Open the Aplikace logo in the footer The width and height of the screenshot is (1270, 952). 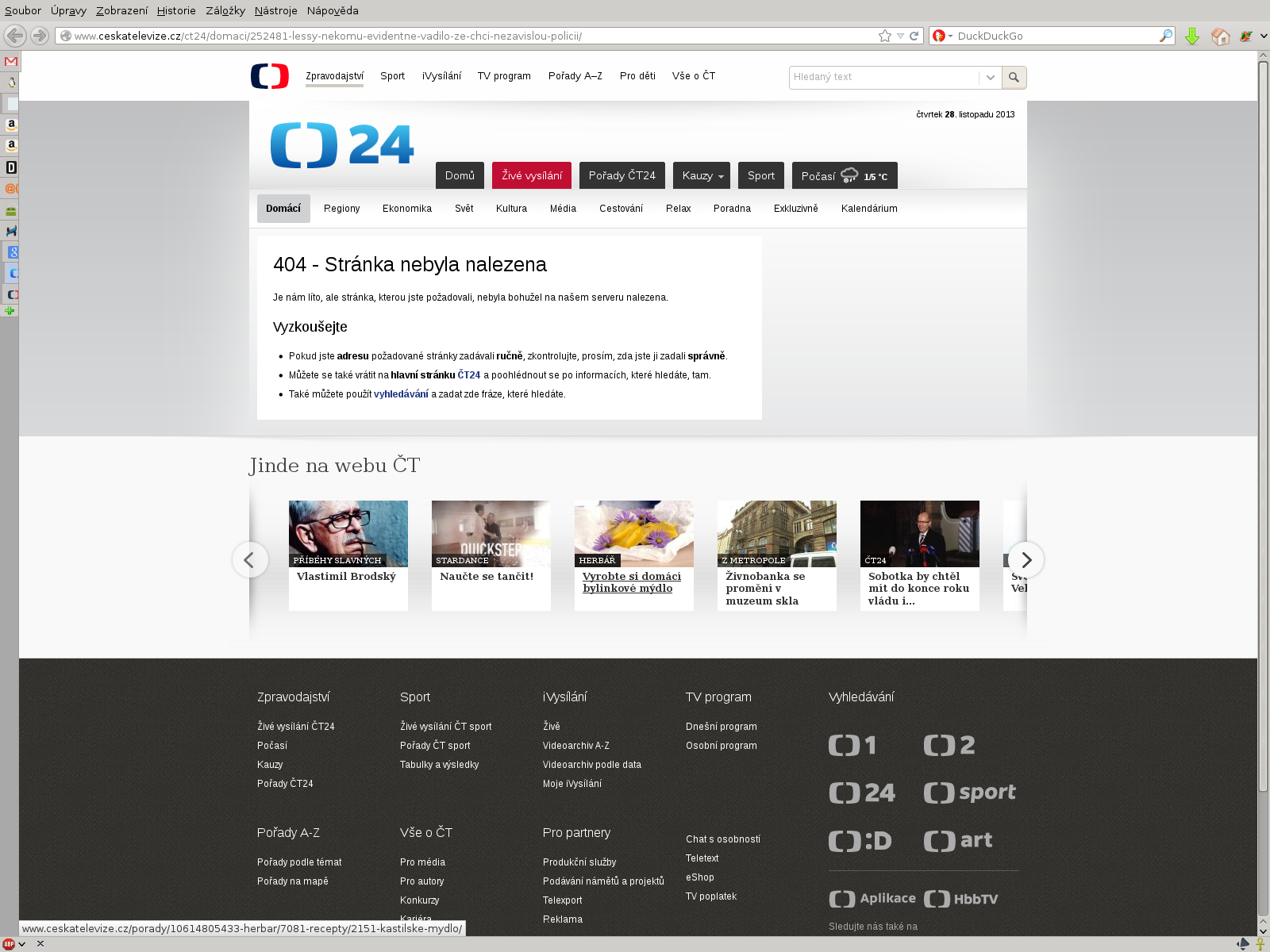click(x=872, y=899)
